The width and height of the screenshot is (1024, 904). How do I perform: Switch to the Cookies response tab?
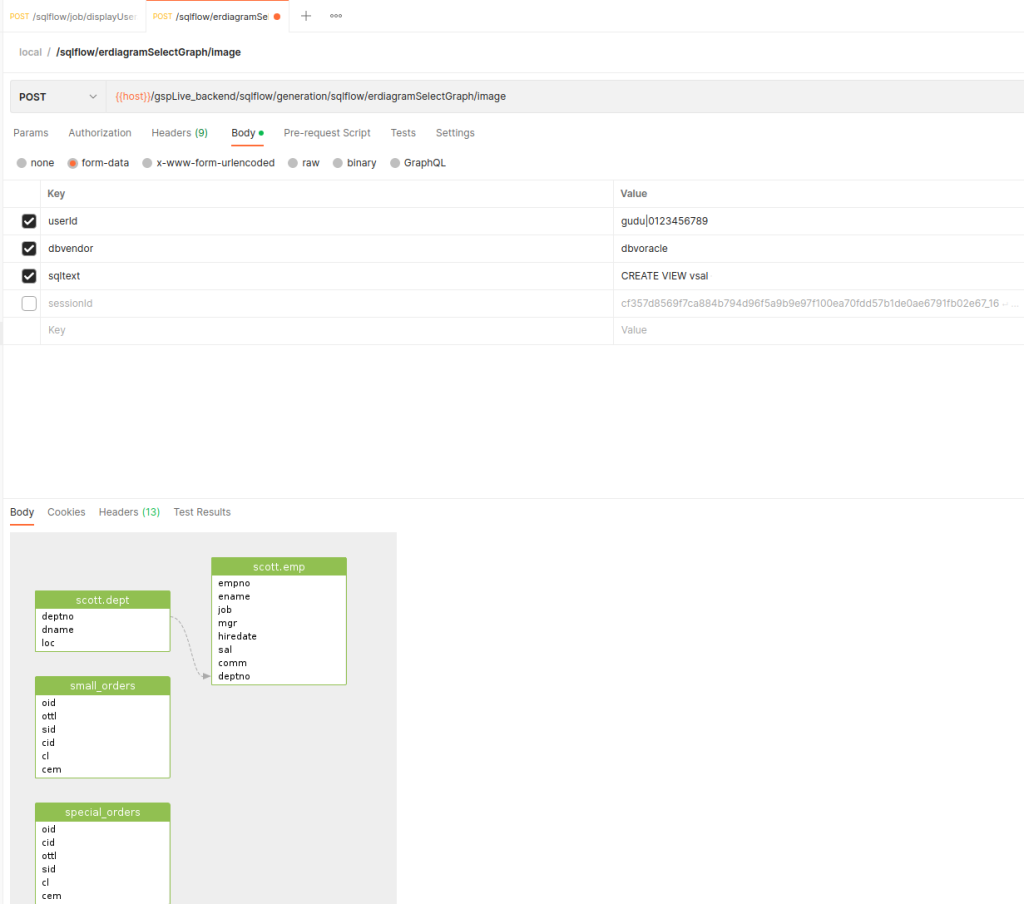coord(66,511)
